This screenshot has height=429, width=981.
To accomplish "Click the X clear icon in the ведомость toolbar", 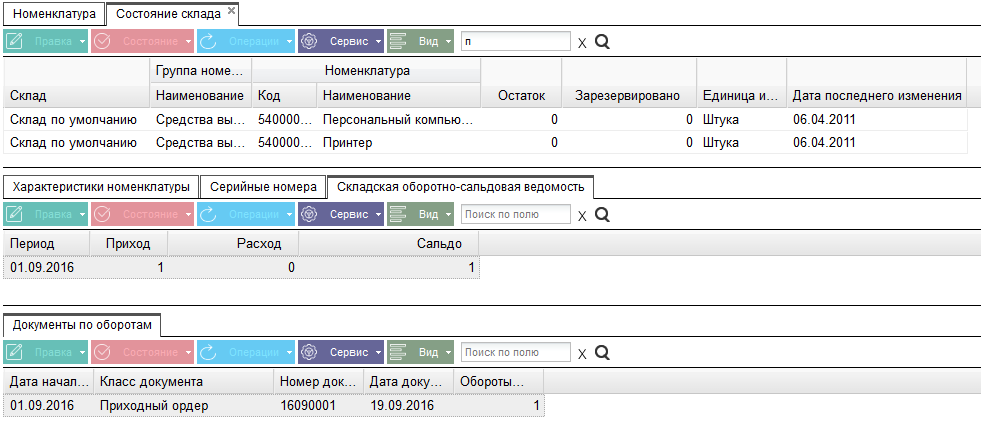I will [582, 216].
